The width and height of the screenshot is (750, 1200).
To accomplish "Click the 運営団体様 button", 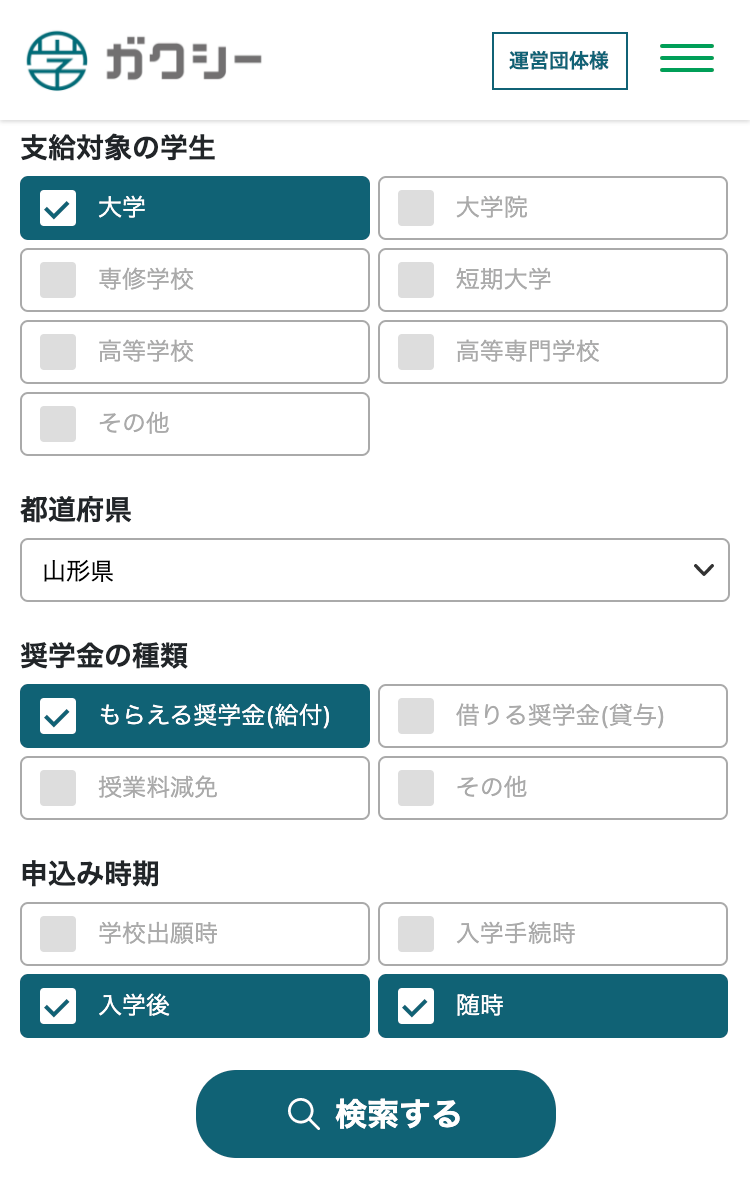I will click(x=559, y=61).
